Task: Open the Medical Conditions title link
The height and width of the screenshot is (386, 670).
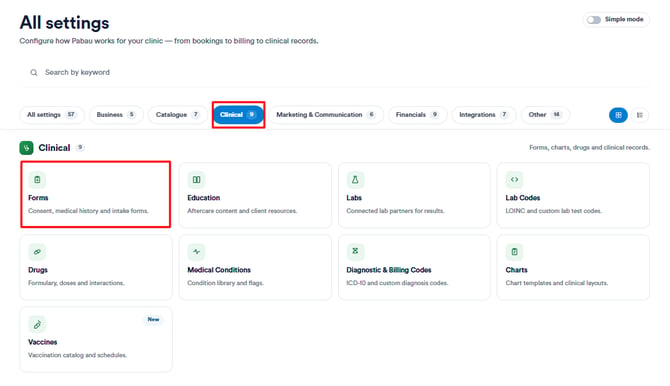Action: (219, 270)
